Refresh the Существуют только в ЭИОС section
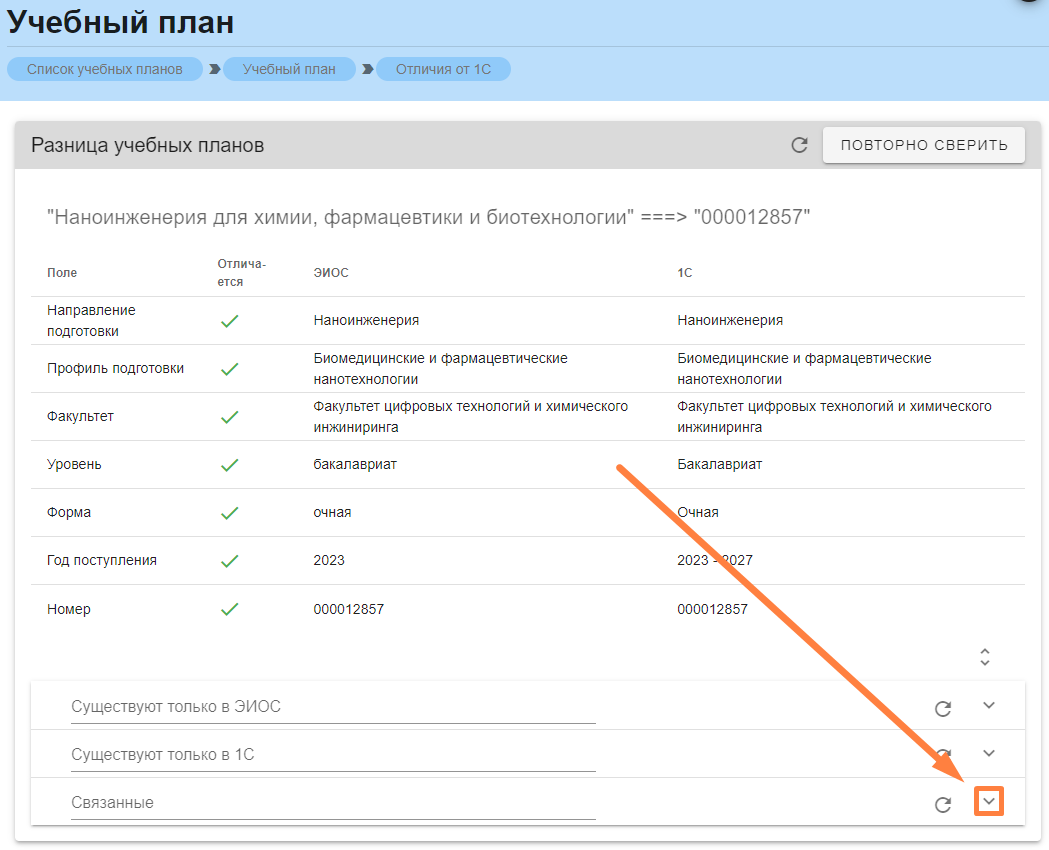The height and width of the screenshot is (850, 1049). (942, 708)
